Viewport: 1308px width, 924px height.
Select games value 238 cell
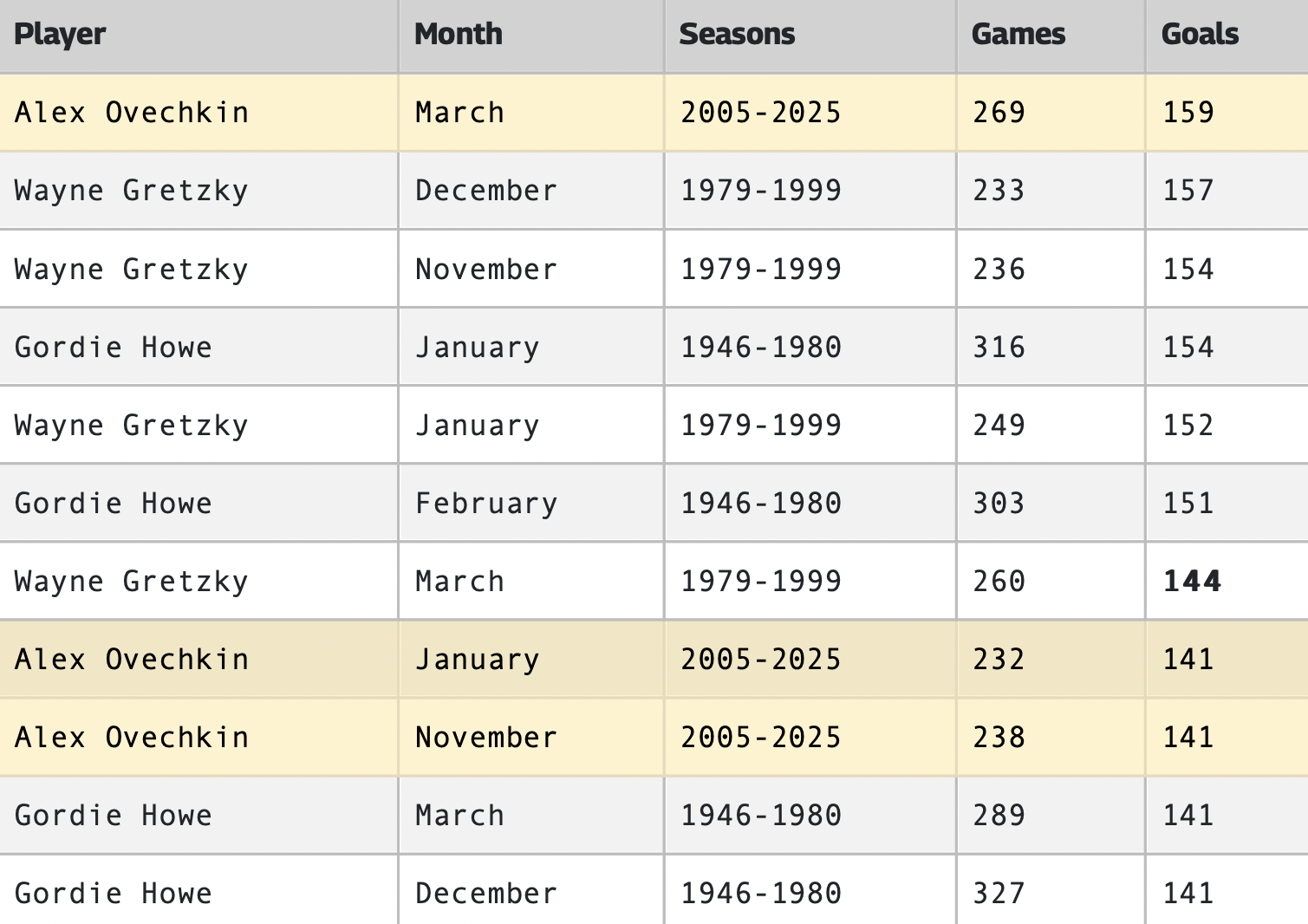click(999, 737)
